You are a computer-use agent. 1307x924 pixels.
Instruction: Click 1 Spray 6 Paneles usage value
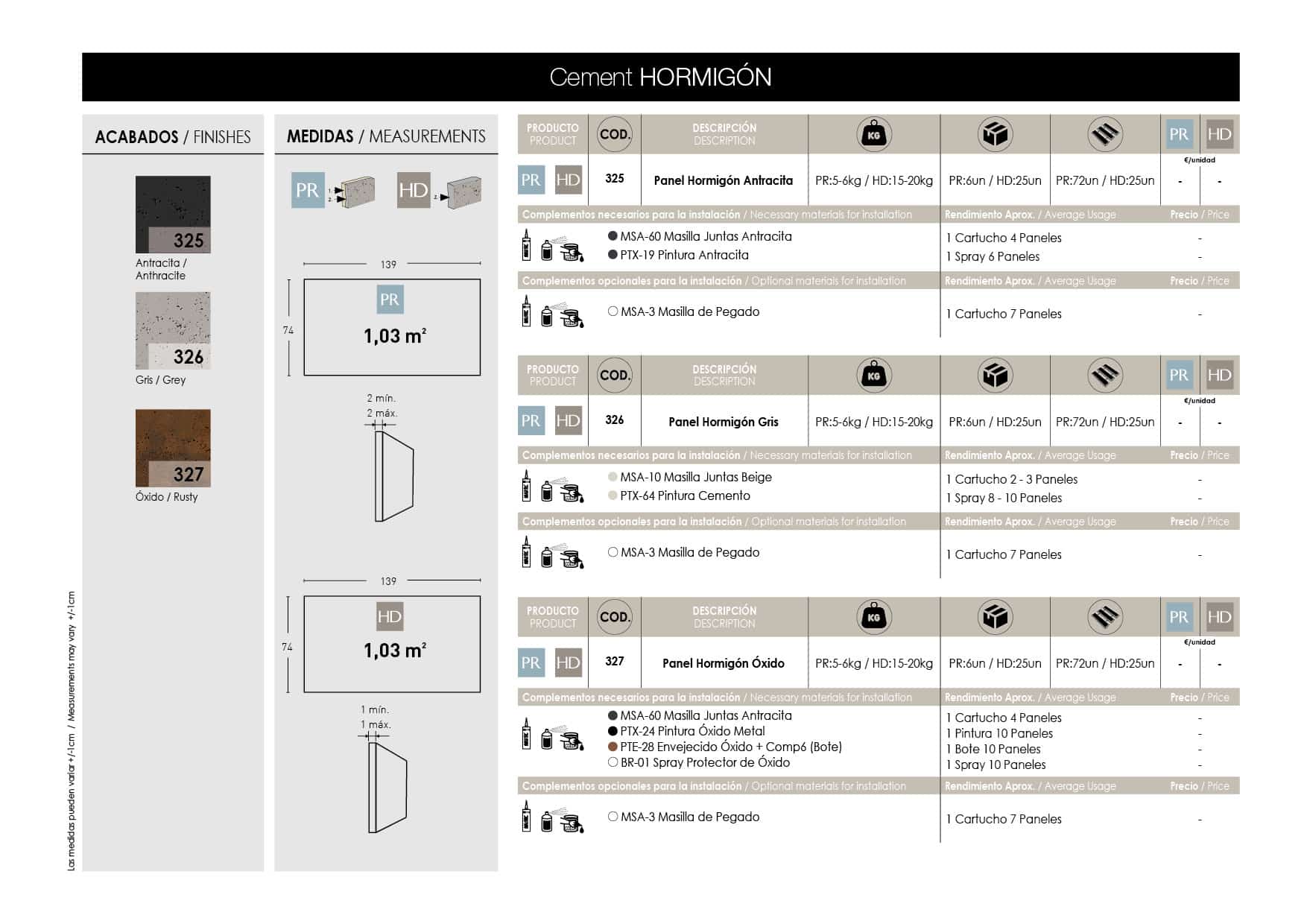point(993,256)
